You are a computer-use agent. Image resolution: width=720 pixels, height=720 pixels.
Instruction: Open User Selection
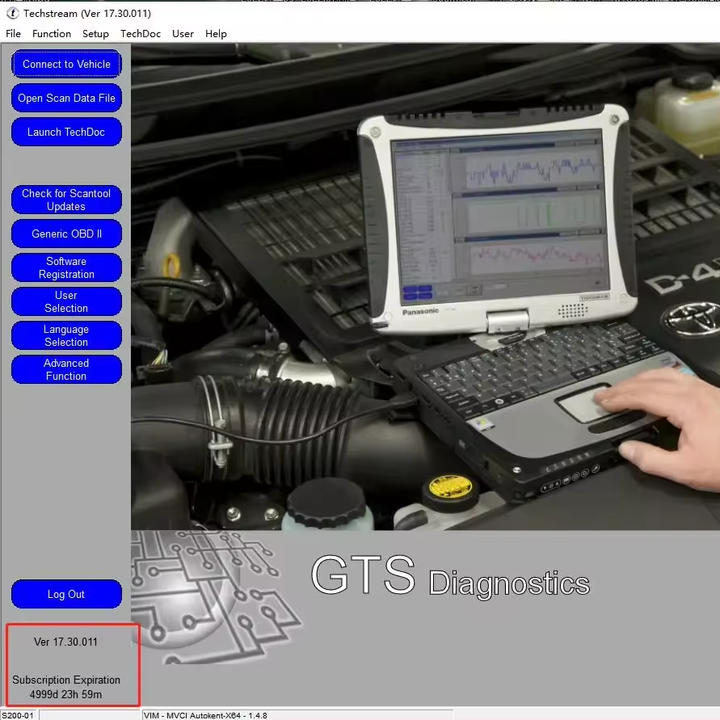(x=67, y=302)
